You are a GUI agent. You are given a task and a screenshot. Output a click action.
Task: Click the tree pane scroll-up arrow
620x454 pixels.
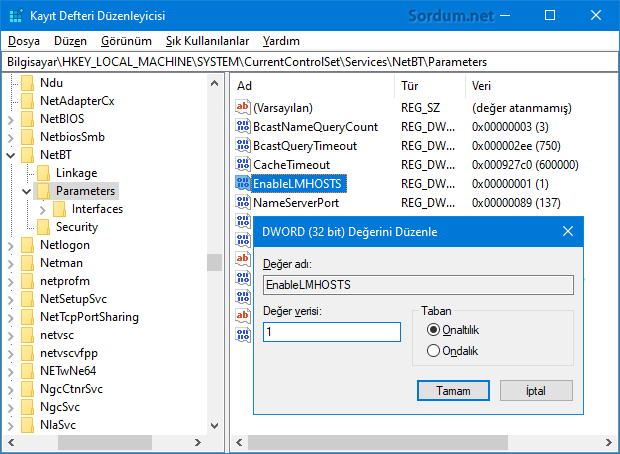coord(214,83)
